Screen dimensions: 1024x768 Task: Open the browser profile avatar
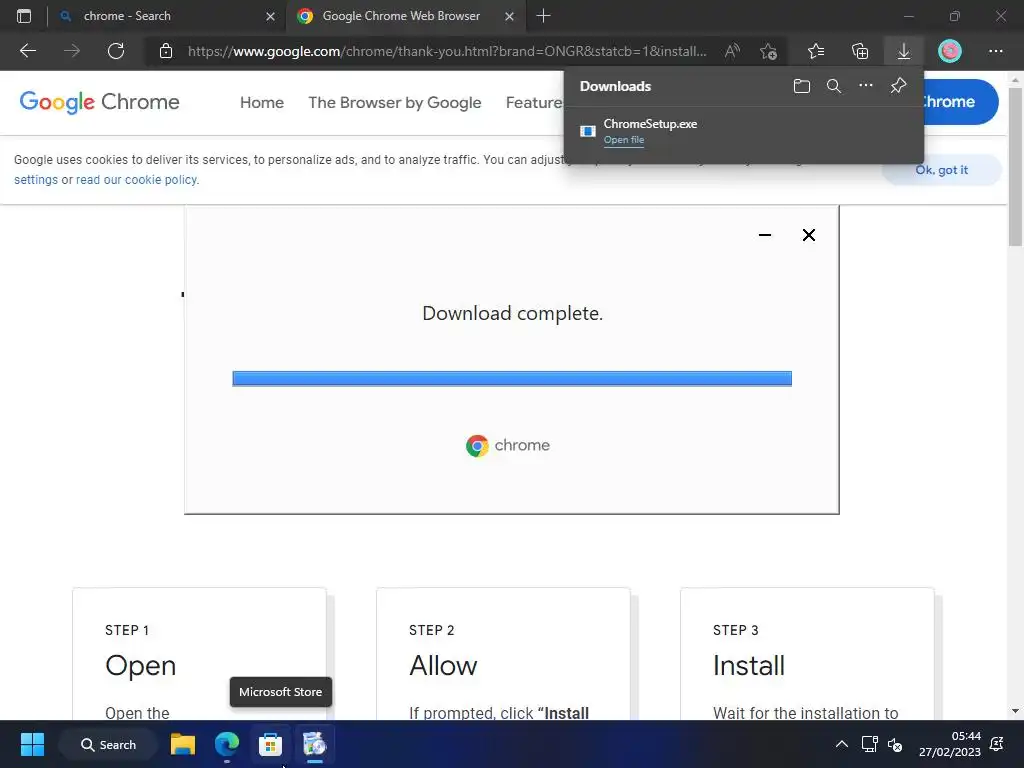click(950, 51)
